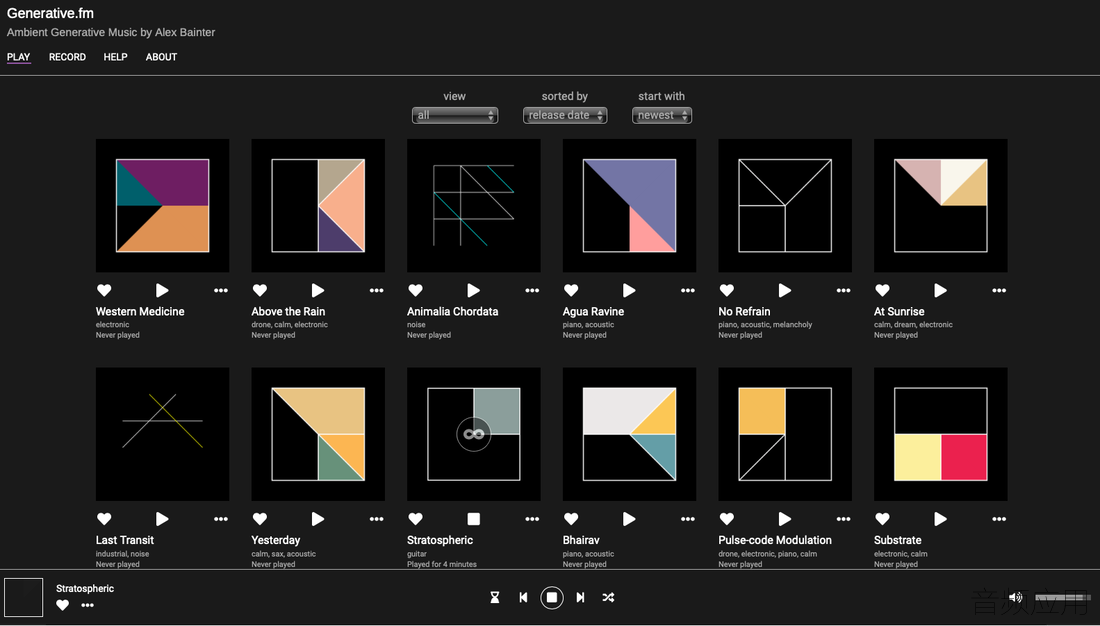Go to the RECORD tab
The width and height of the screenshot is (1100, 626).
[67, 57]
